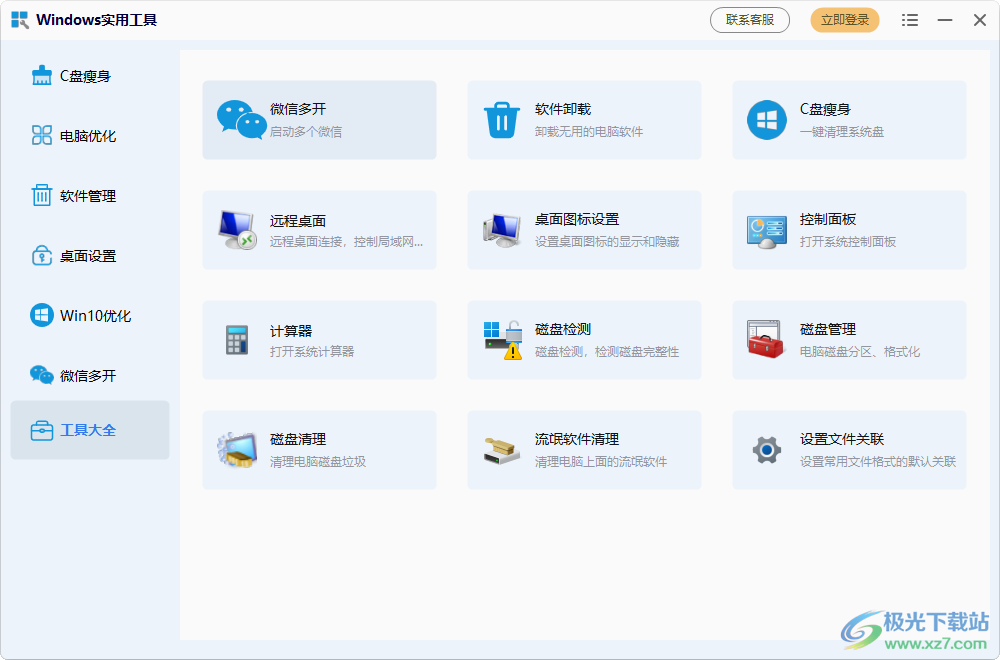This screenshot has height=660, width=1000.
Task: Click the 立即登录 login button
Action: [x=844, y=19]
